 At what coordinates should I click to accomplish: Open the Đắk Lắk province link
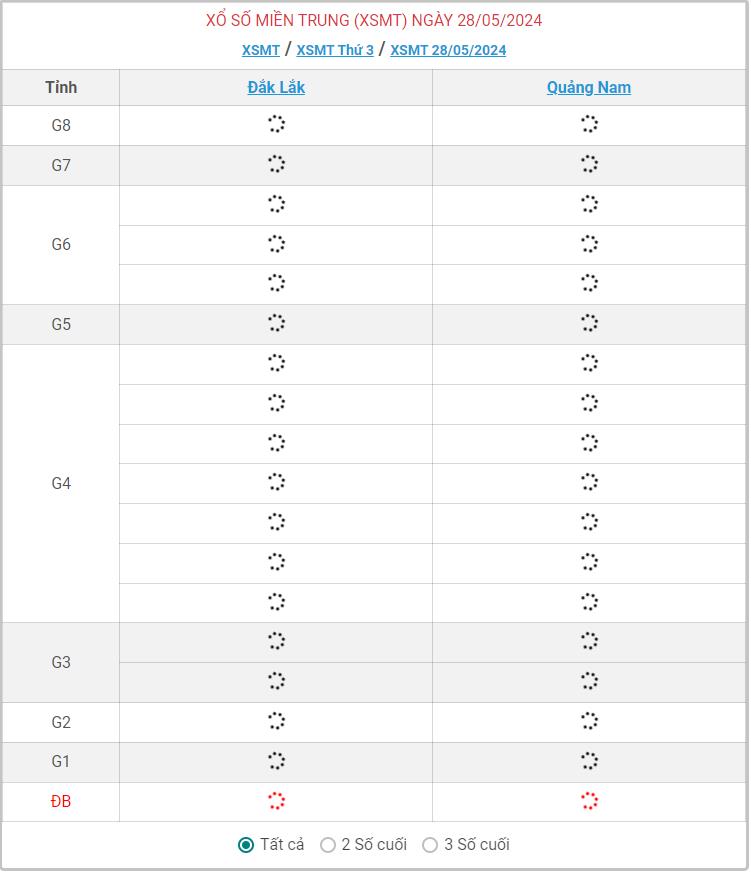click(276, 87)
